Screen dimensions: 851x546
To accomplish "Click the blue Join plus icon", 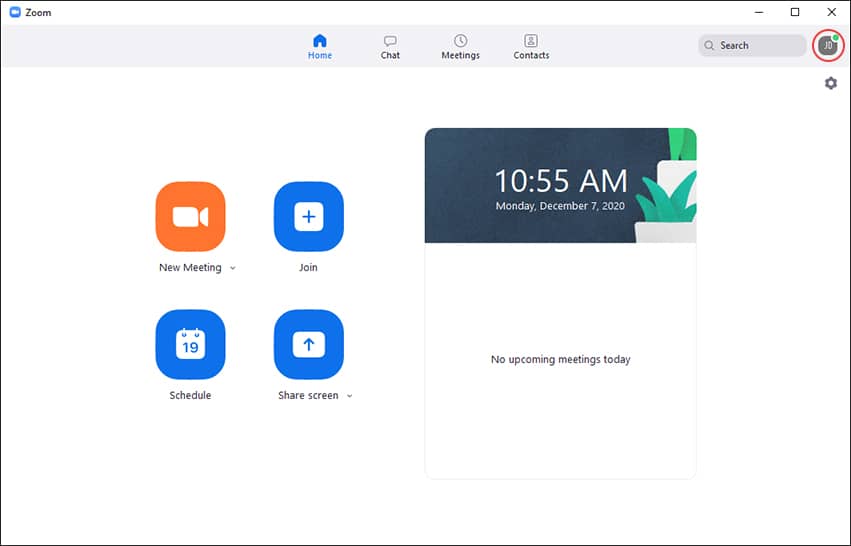I will 309,217.
